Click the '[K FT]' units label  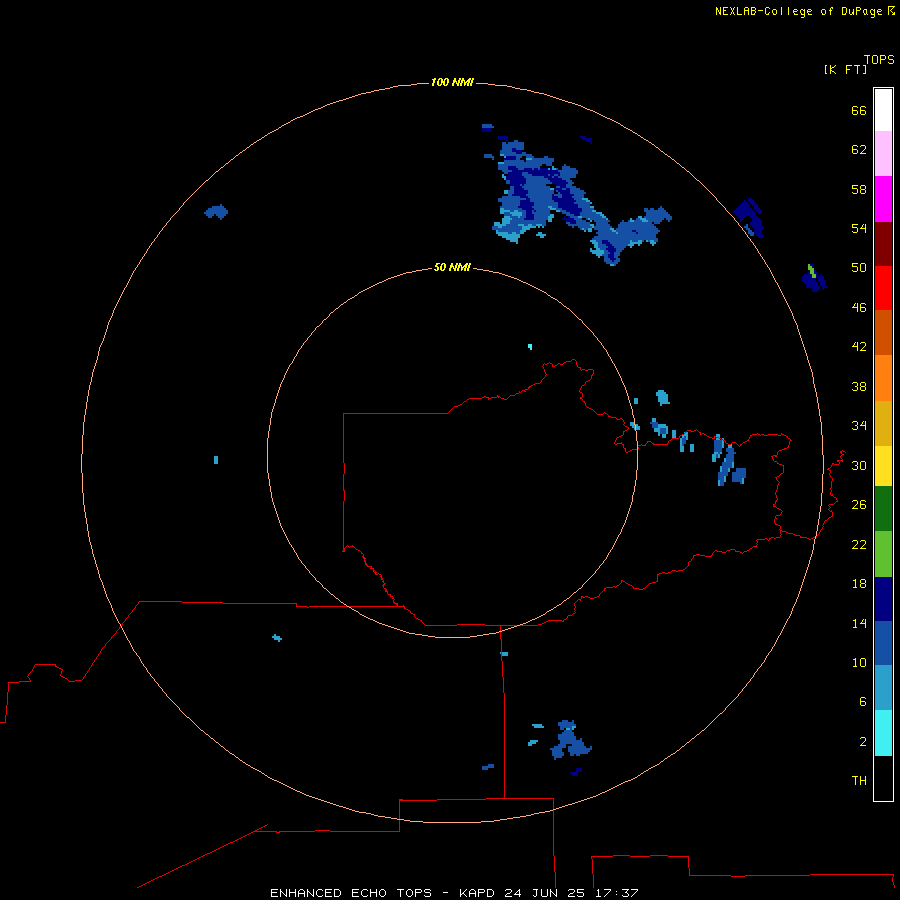point(845,69)
